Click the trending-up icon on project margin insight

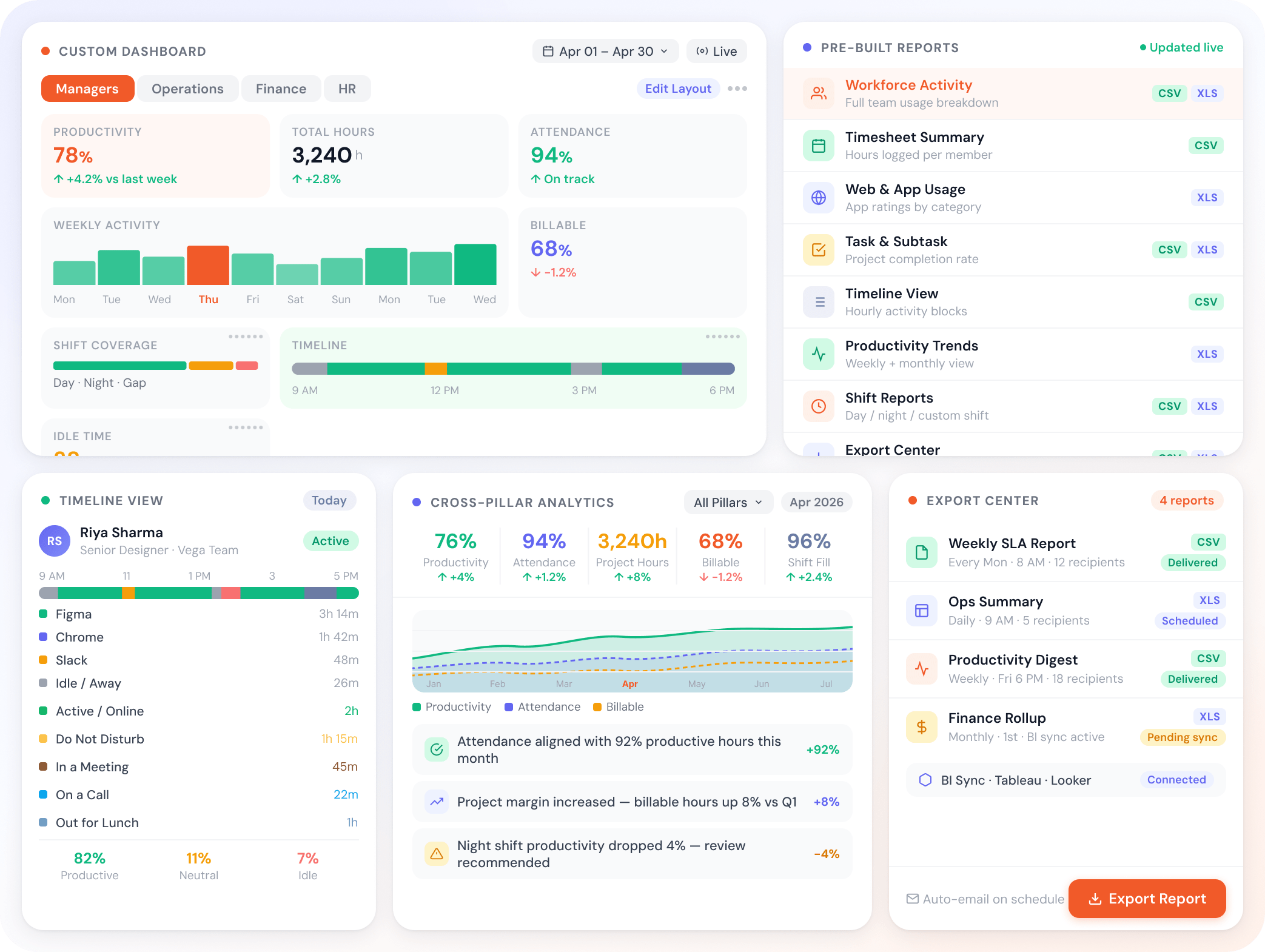pyautogui.click(x=437, y=802)
